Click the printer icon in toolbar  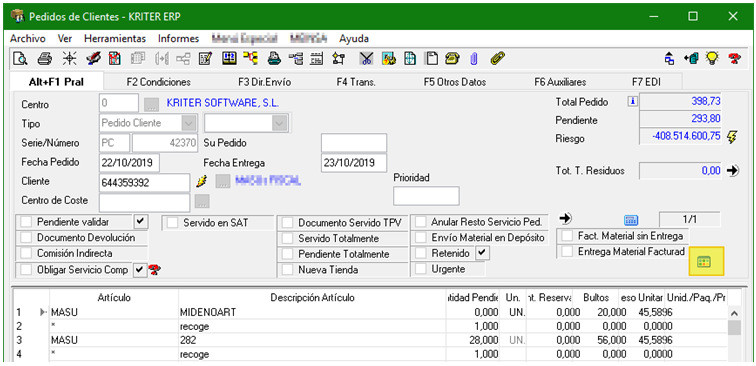[x=45, y=59]
